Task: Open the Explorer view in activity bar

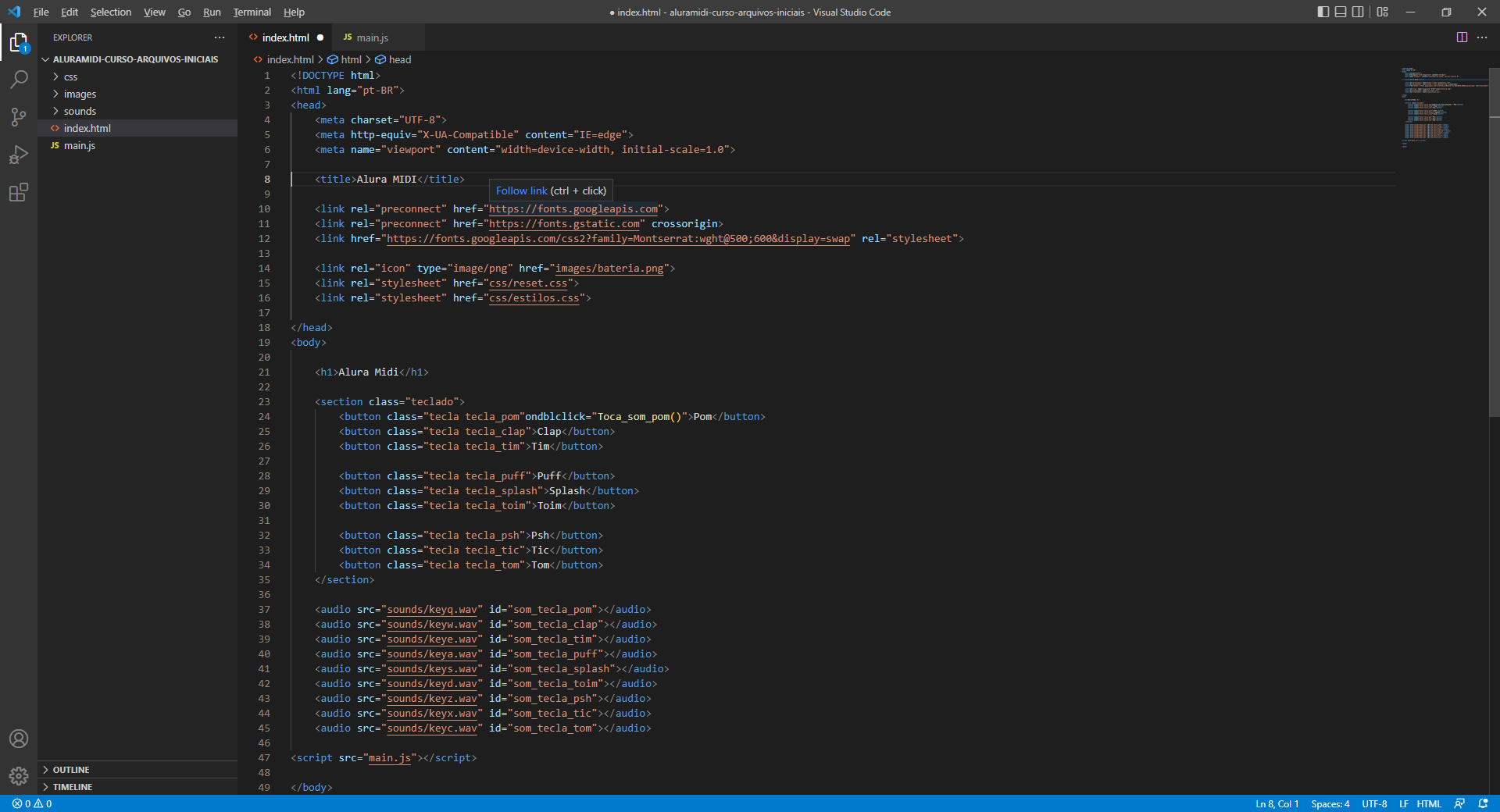Action: (x=19, y=42)
